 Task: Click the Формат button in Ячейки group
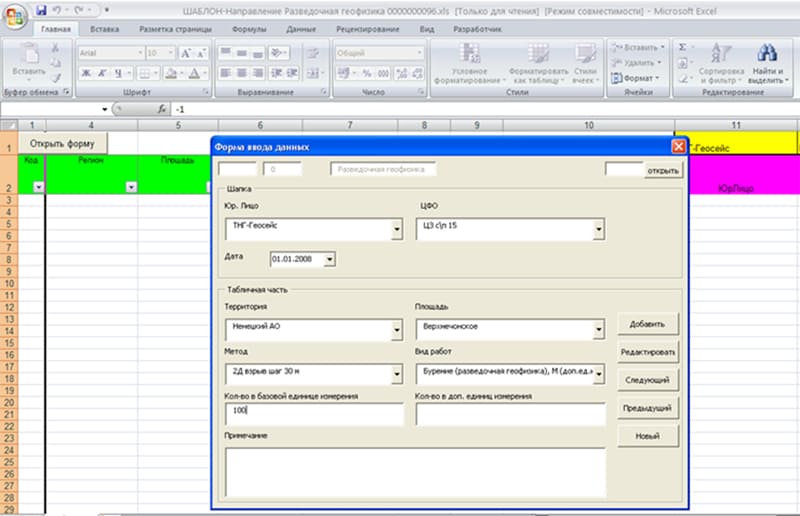coord(637,78)
